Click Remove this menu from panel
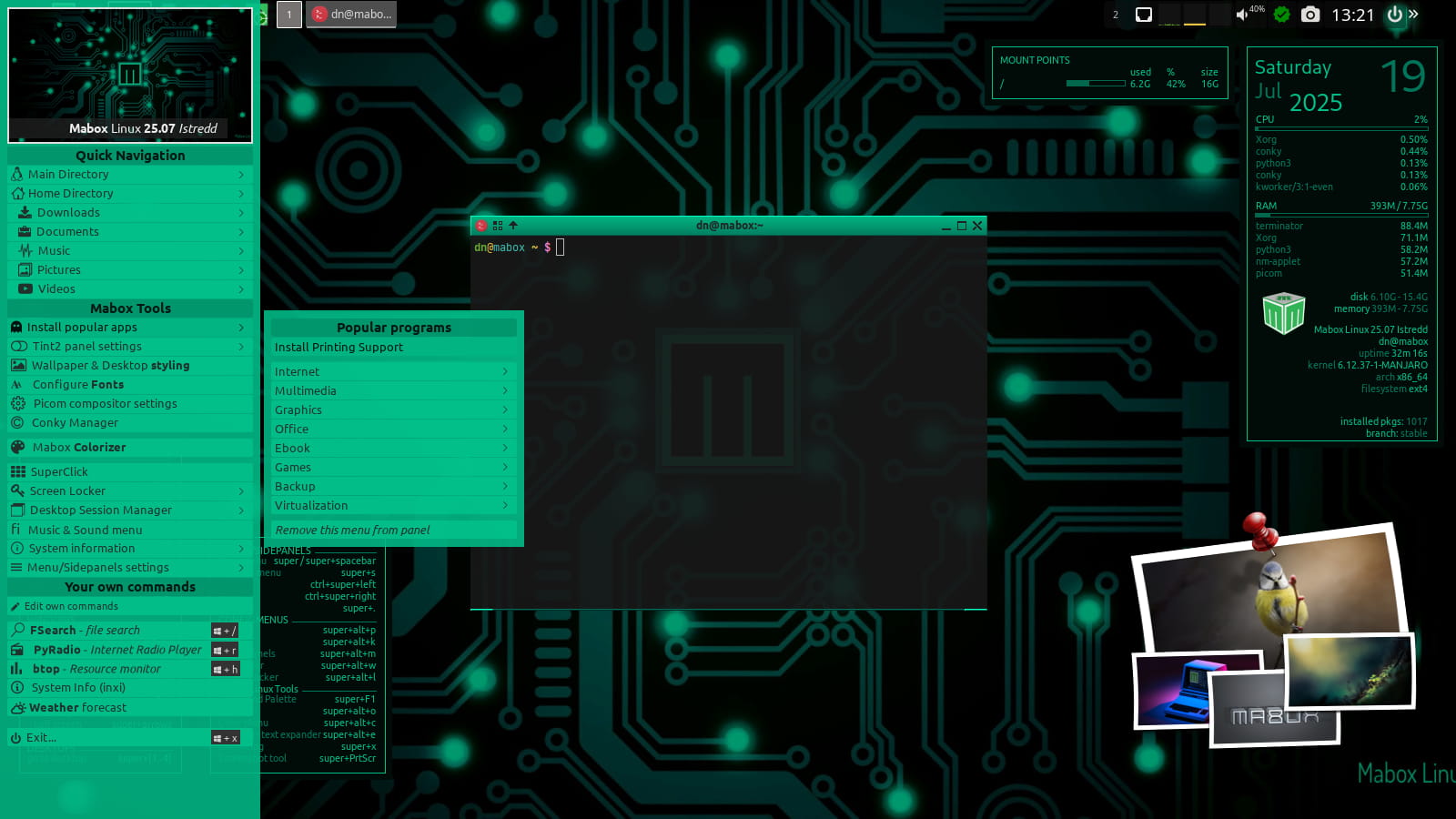This screenshot has height=819, width=1456. coord(393,530)
